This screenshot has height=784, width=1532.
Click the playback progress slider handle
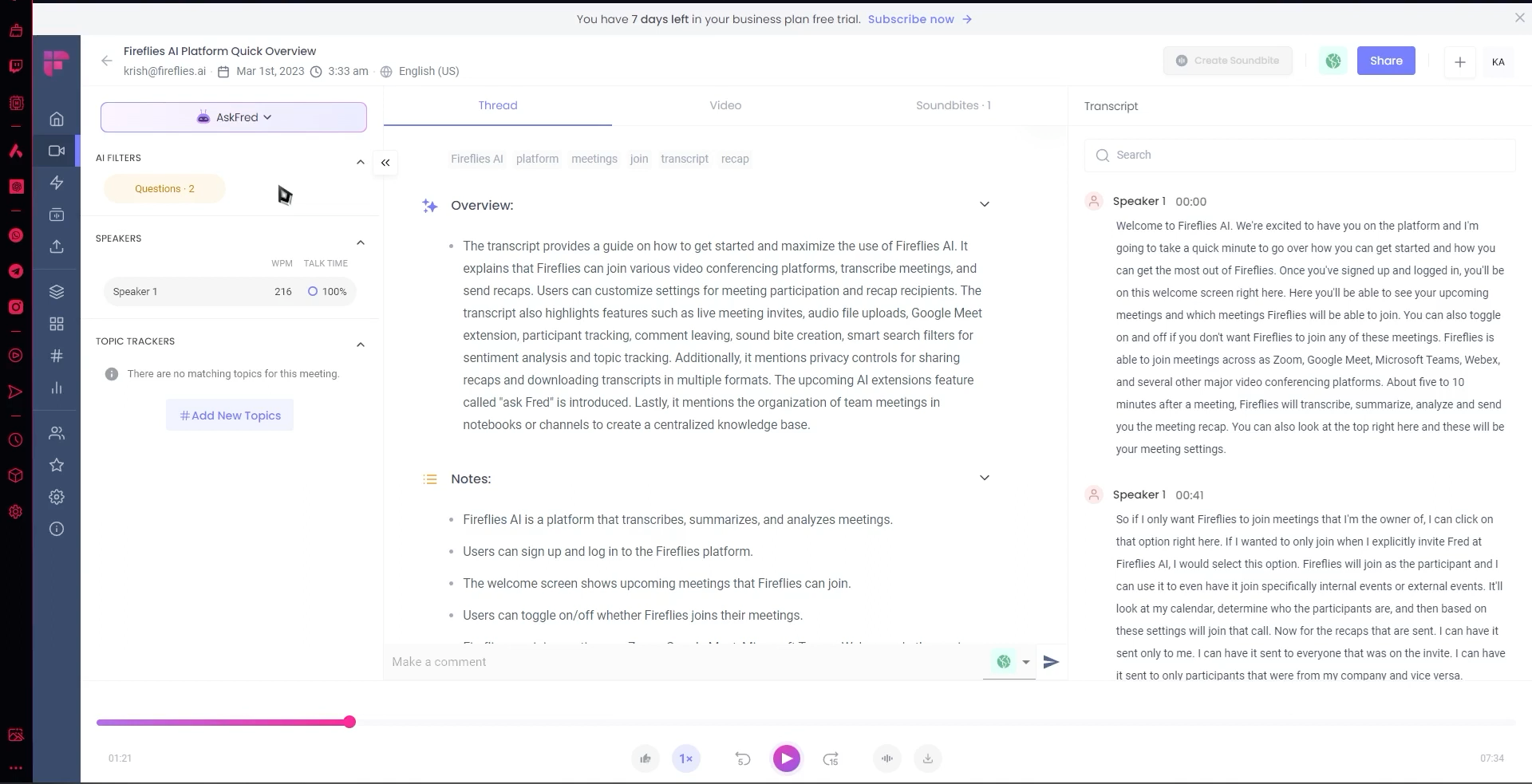coord(349,723)
